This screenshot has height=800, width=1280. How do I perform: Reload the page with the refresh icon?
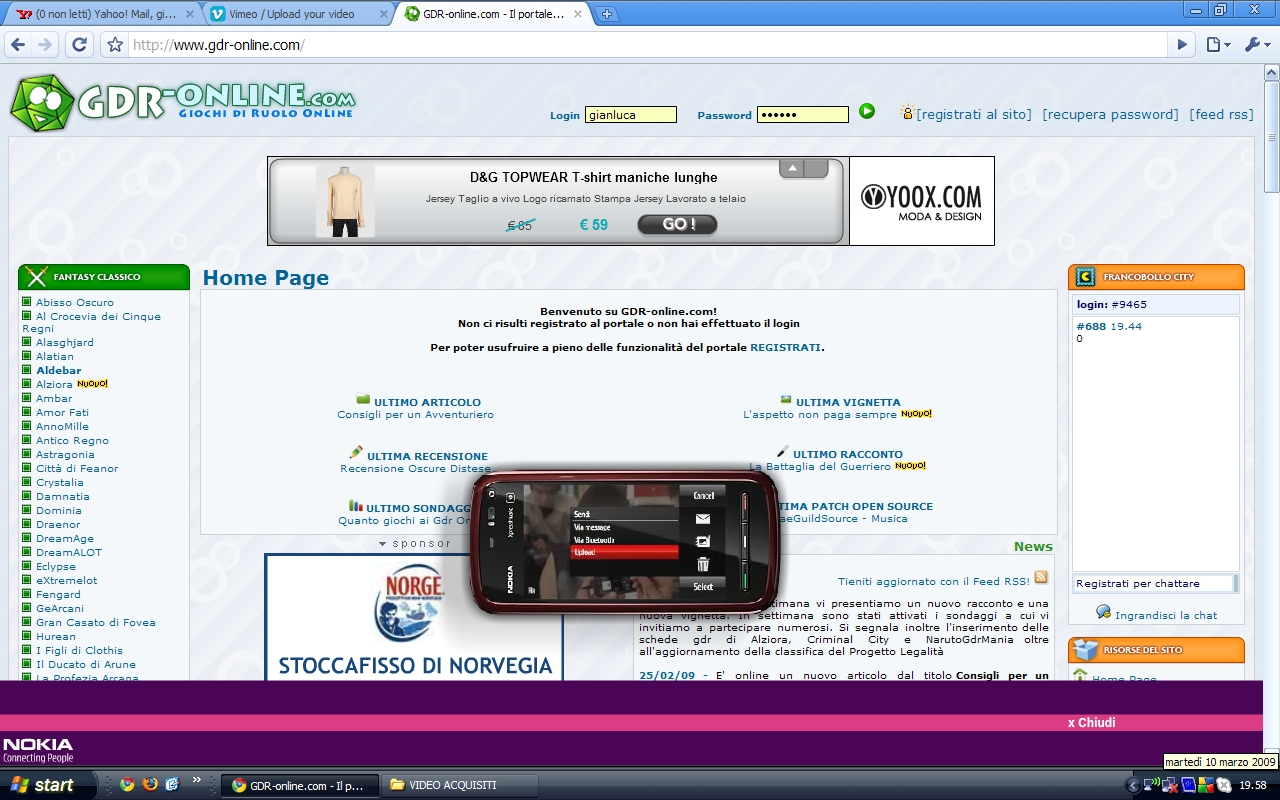[x=80, y=45]
